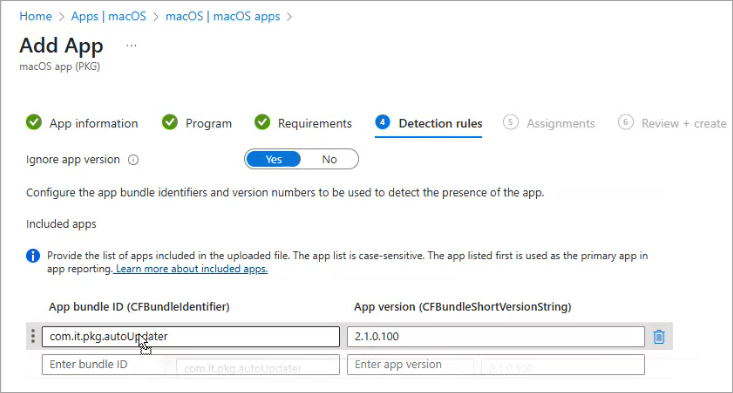Click the breadcrumb chevron after Home
Image resolution: width=733 pixels, height=393 pixels.
[x=61, y=17]
